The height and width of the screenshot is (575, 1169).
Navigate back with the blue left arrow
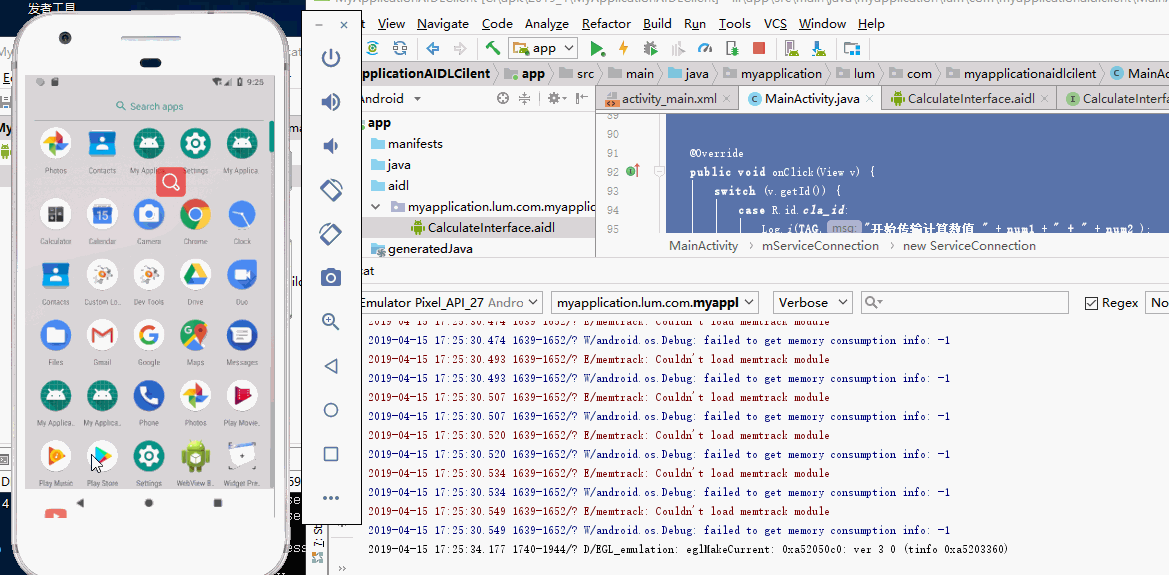(x=432, y=48)
